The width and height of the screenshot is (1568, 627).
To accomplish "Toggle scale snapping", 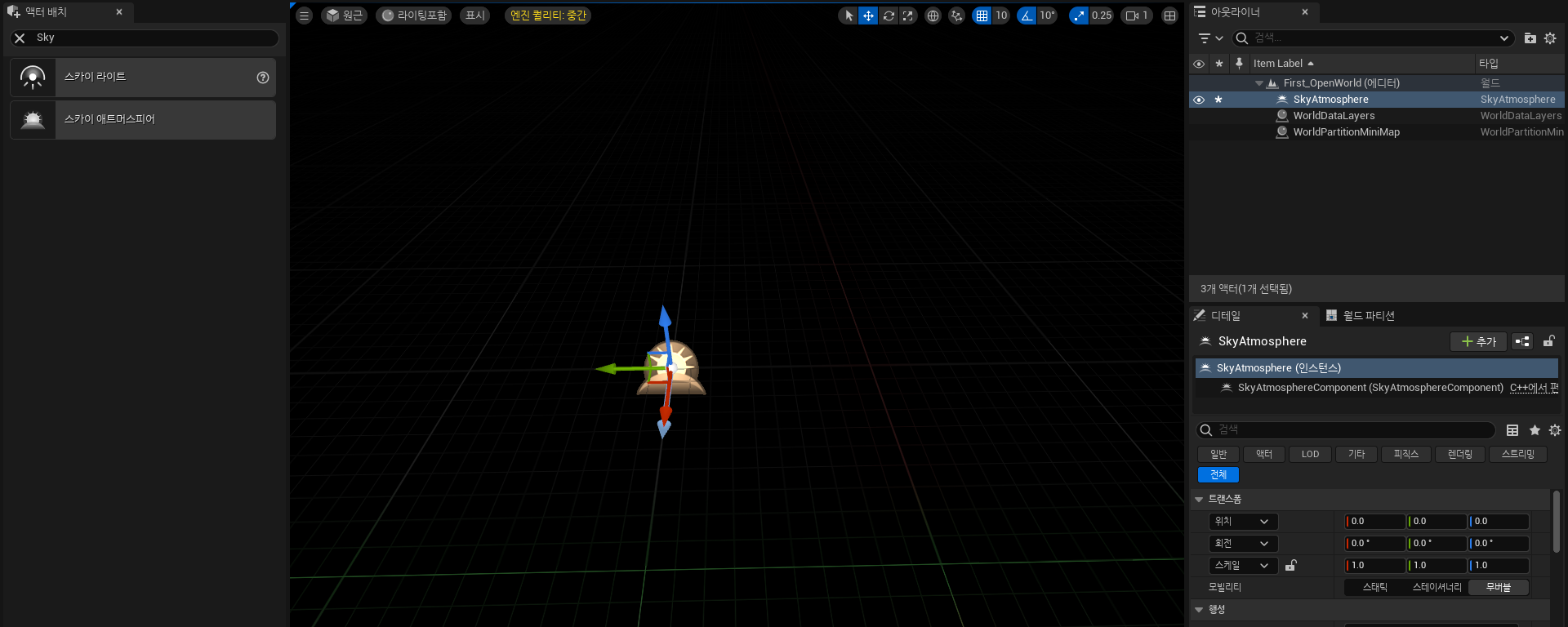I will [x=1079, y=16].
